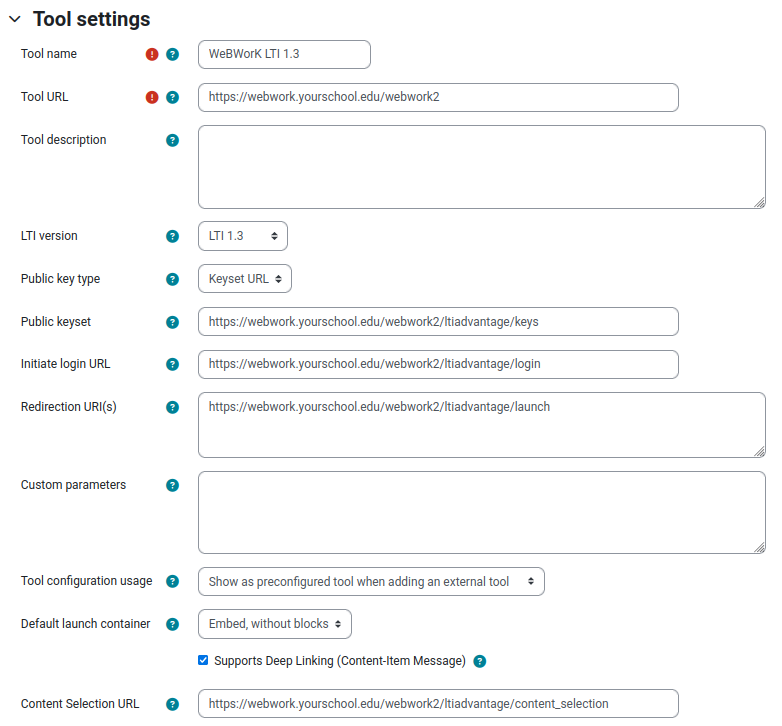782x726 pixels.
Task: Open the LTI version dropdown
Action: [243, 236]
